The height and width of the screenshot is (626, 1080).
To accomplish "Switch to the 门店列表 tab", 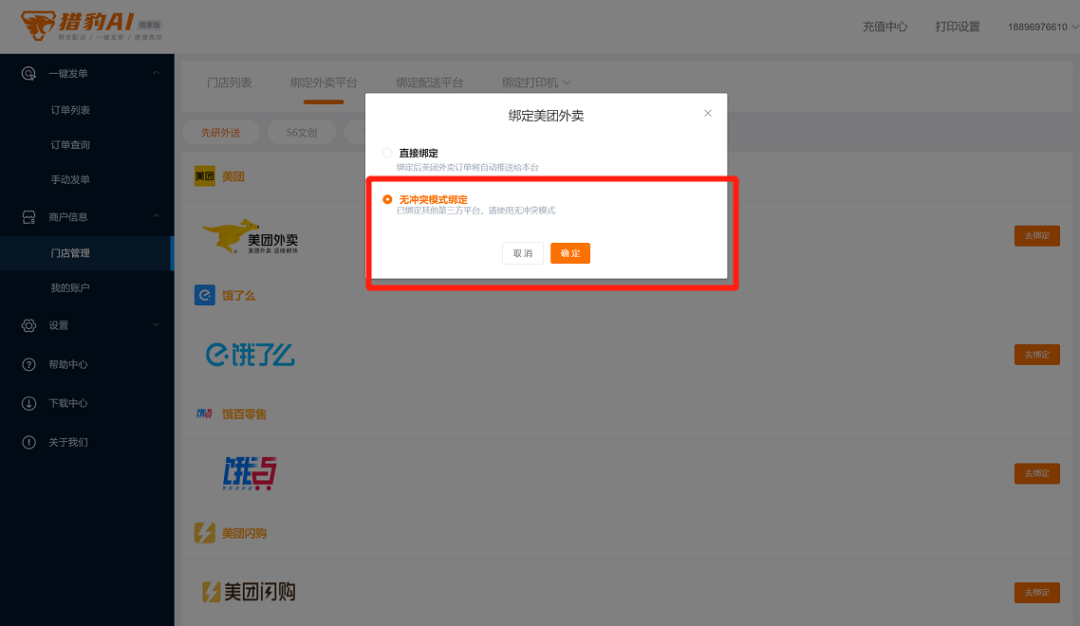I will pyautogui.click(x=229, y=83).
